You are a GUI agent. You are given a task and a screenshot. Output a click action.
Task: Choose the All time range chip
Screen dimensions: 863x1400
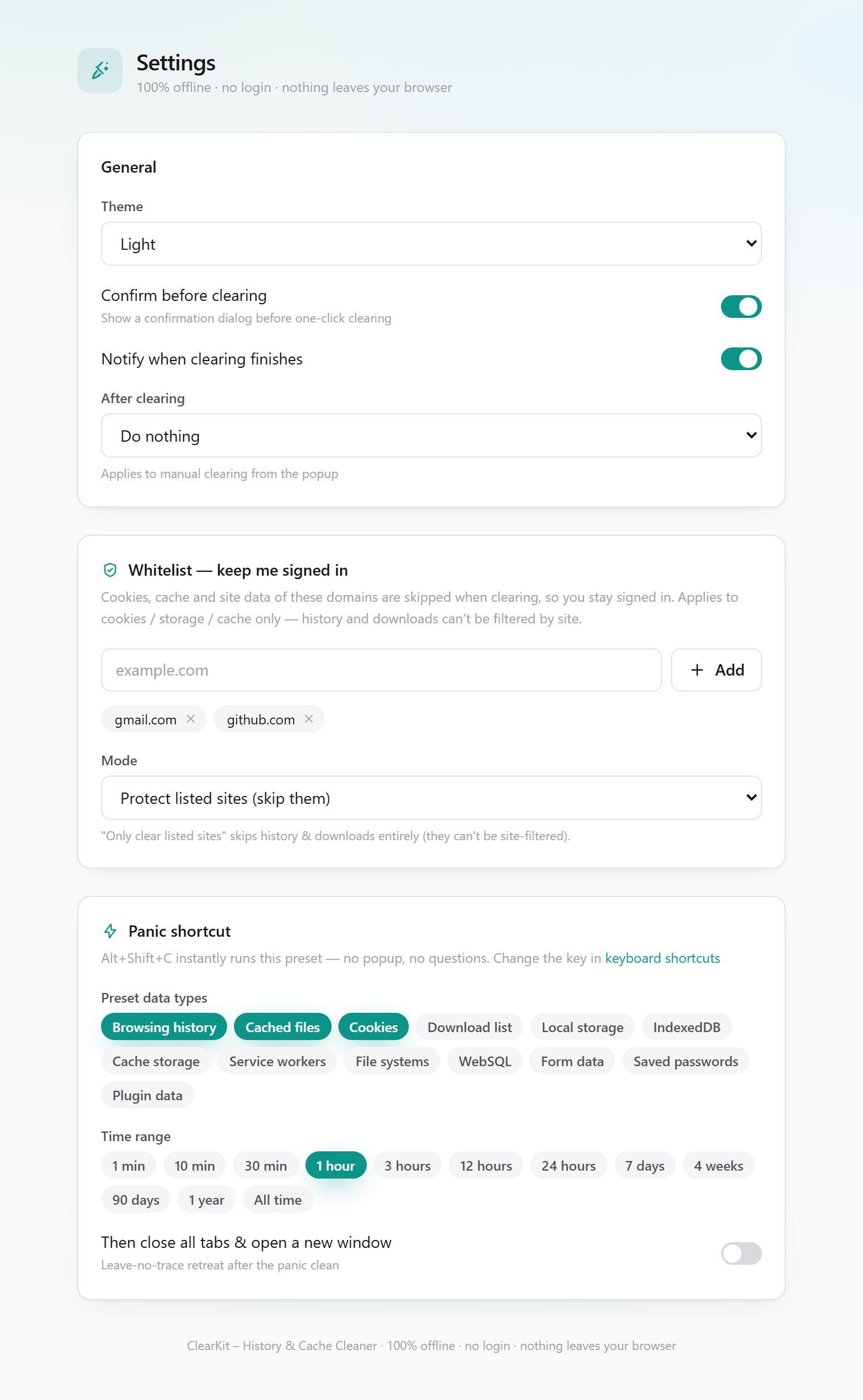pos(278,1200)
